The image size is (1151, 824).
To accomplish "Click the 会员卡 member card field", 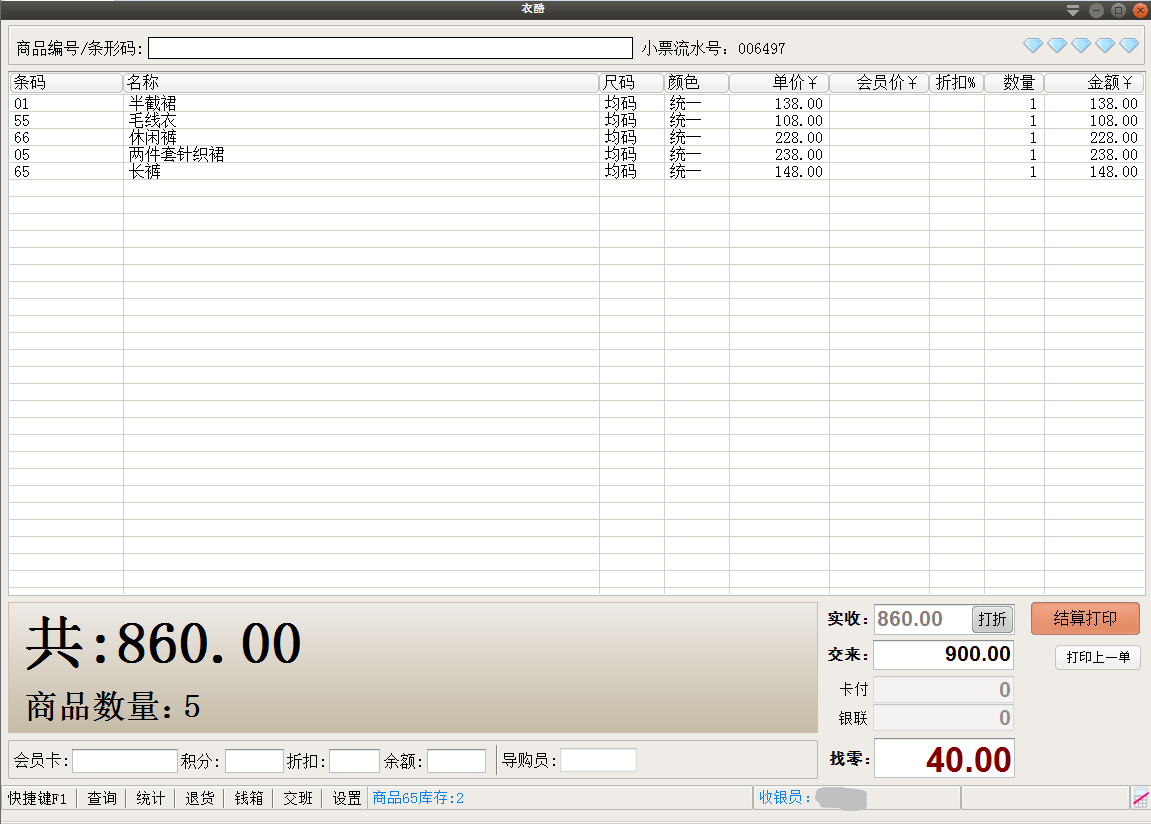I will coord(124,761).
